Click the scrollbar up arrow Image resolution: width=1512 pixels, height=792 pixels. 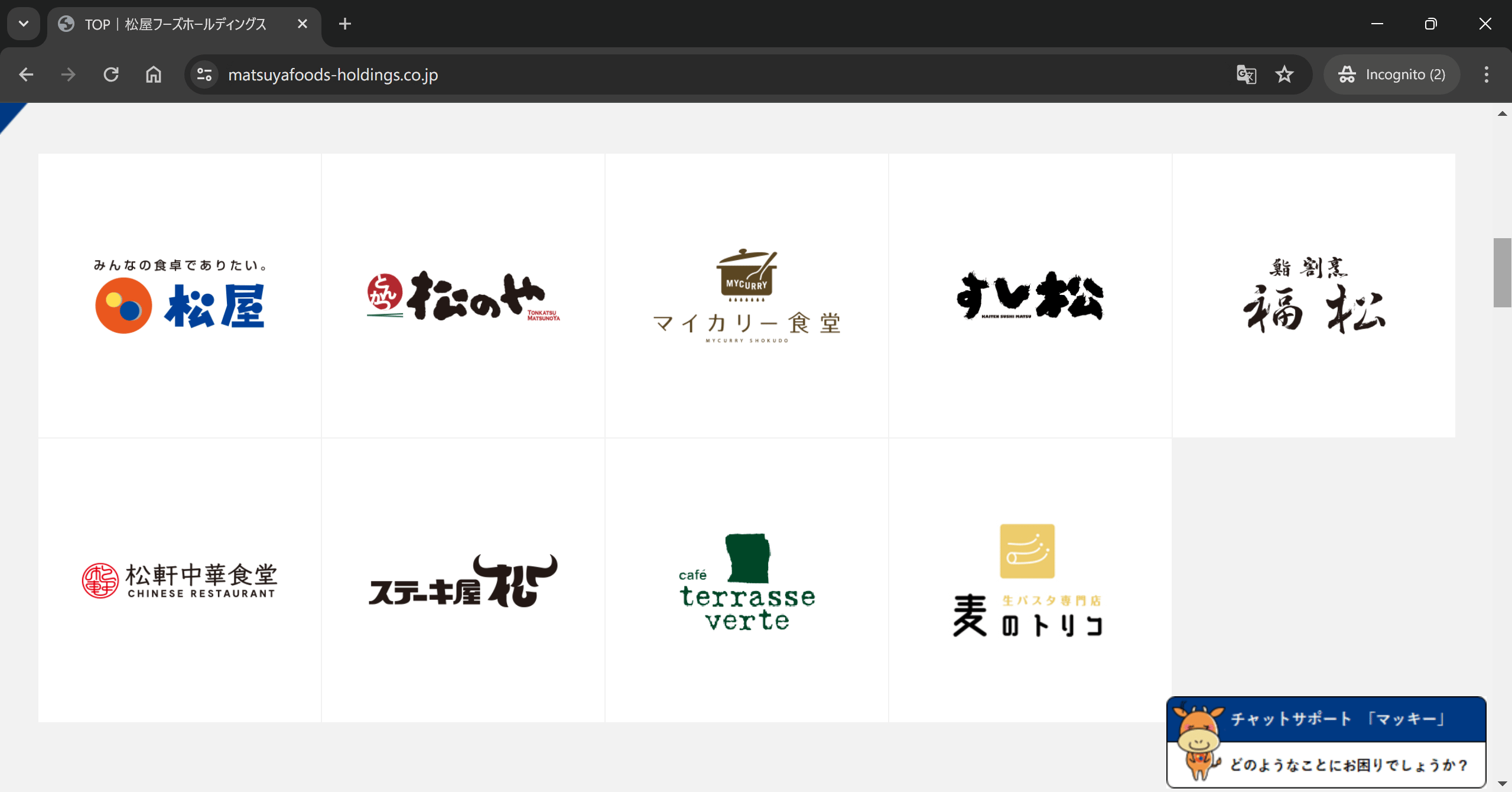coord(1502,113)
